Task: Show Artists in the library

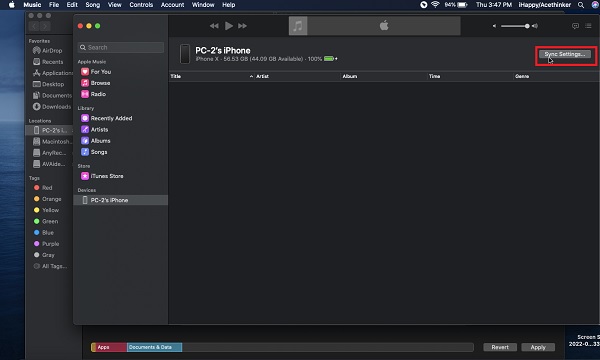Action: pyautogui.click(x=95, y=129)
